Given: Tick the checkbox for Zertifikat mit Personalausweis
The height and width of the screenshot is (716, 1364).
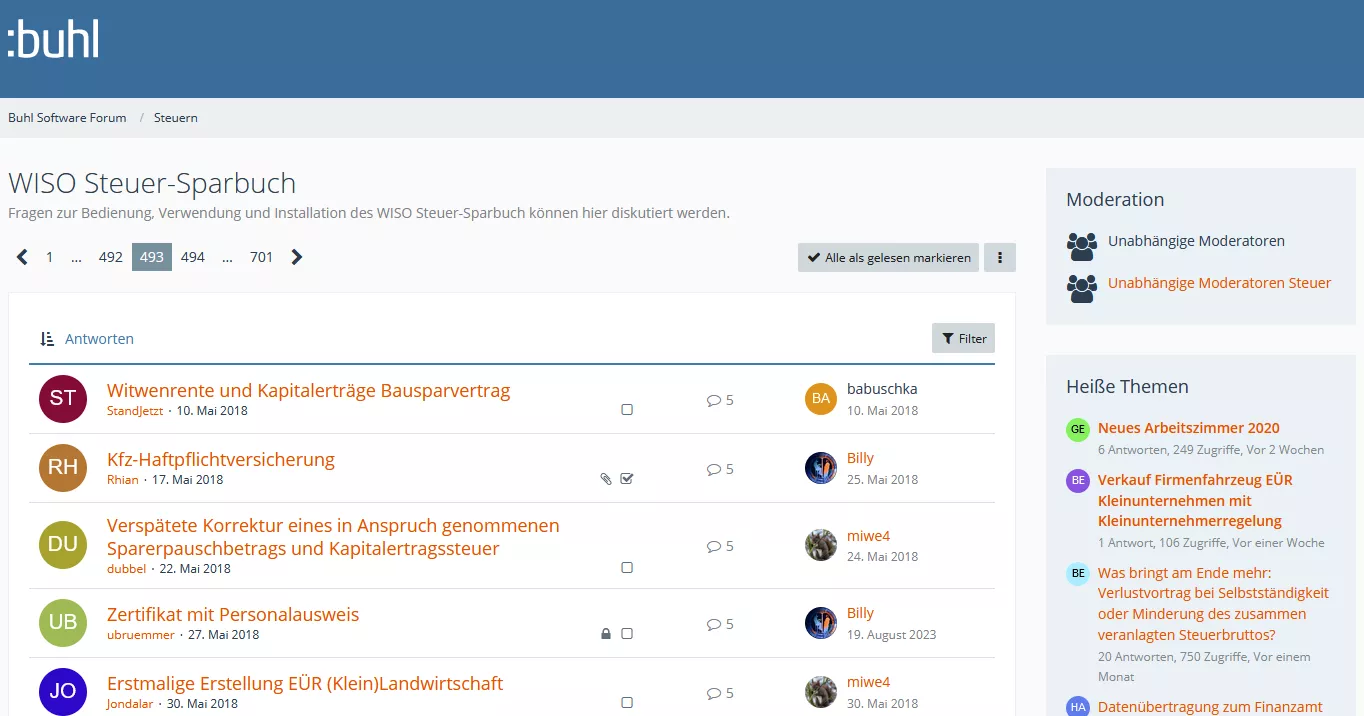Looking at the screenshot, I should [x=627, y=634].
